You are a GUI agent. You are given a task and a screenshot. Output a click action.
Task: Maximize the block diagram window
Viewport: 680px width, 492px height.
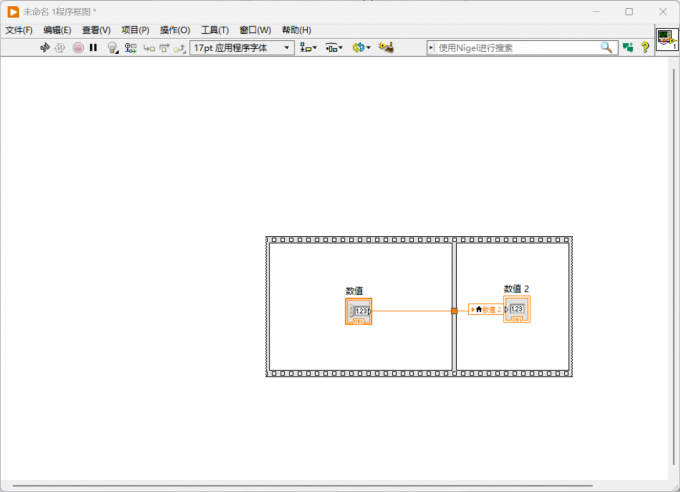click(x=629, y=12)
